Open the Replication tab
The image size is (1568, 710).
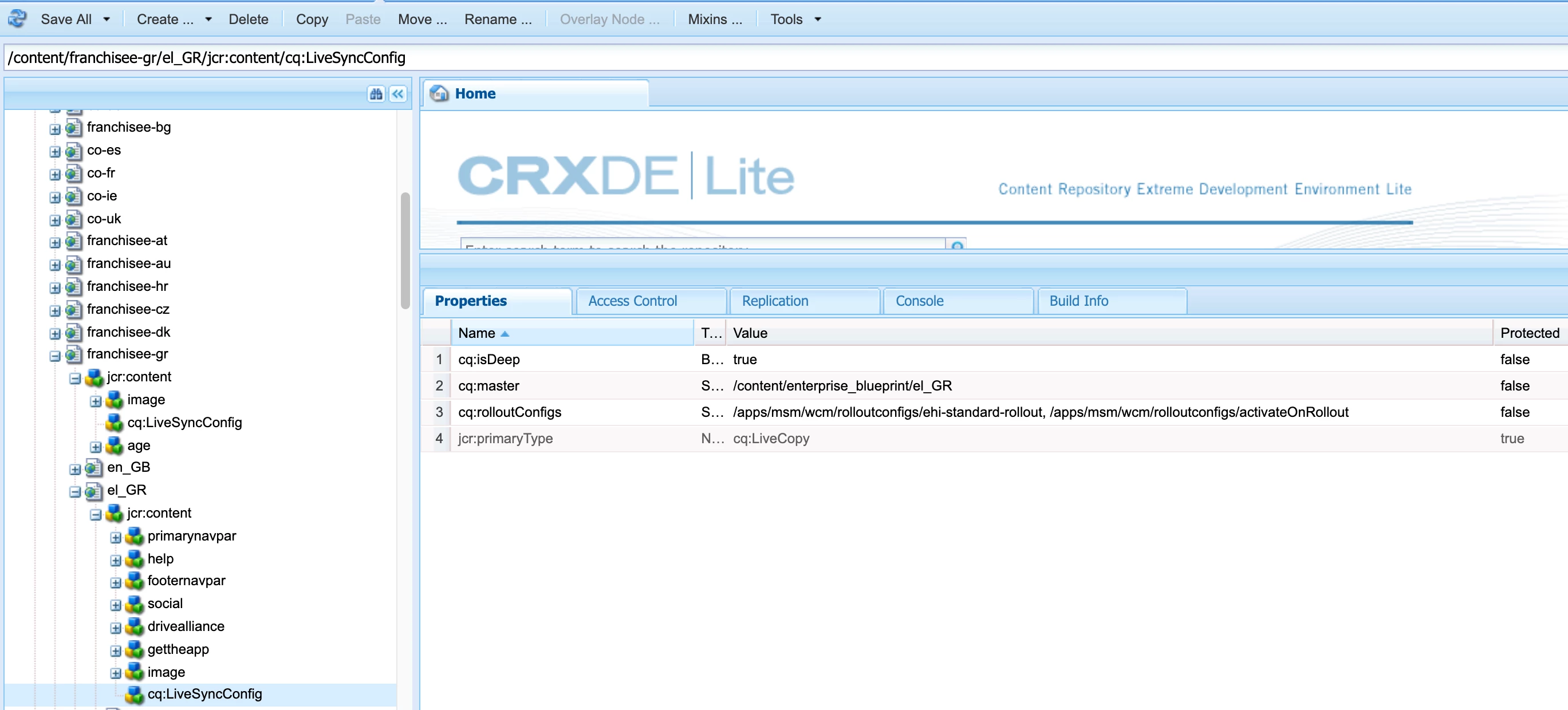point(774,301)
